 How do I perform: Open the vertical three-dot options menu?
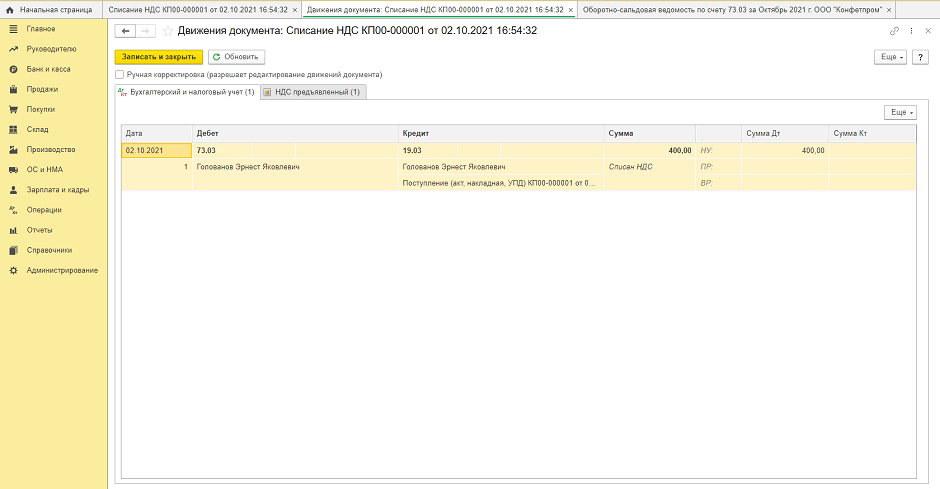[x=911, y=31]
